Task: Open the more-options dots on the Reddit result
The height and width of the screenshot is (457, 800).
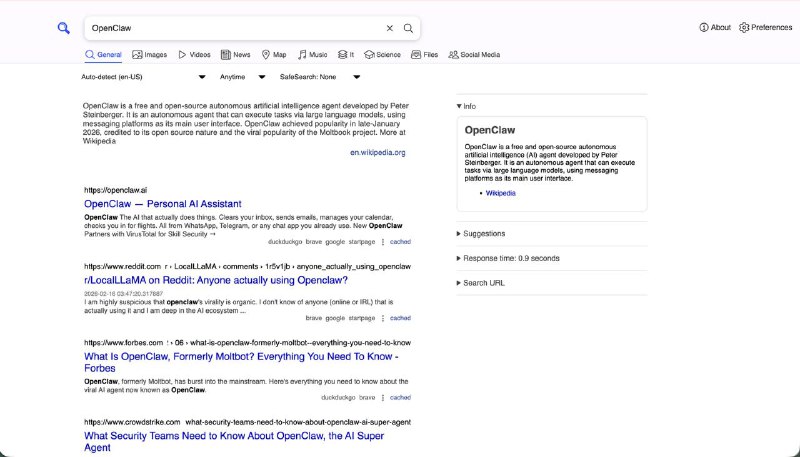Action: pyautogui.click(x=383, y=318)
